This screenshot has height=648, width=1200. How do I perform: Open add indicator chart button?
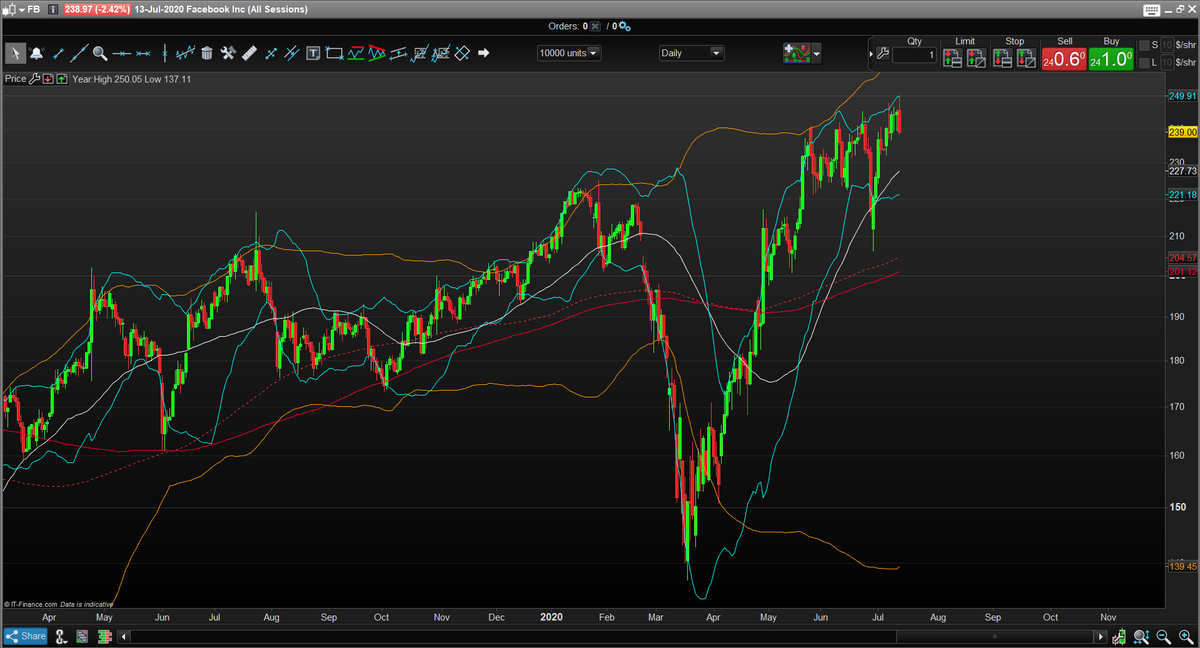click(x=797, y=53)
